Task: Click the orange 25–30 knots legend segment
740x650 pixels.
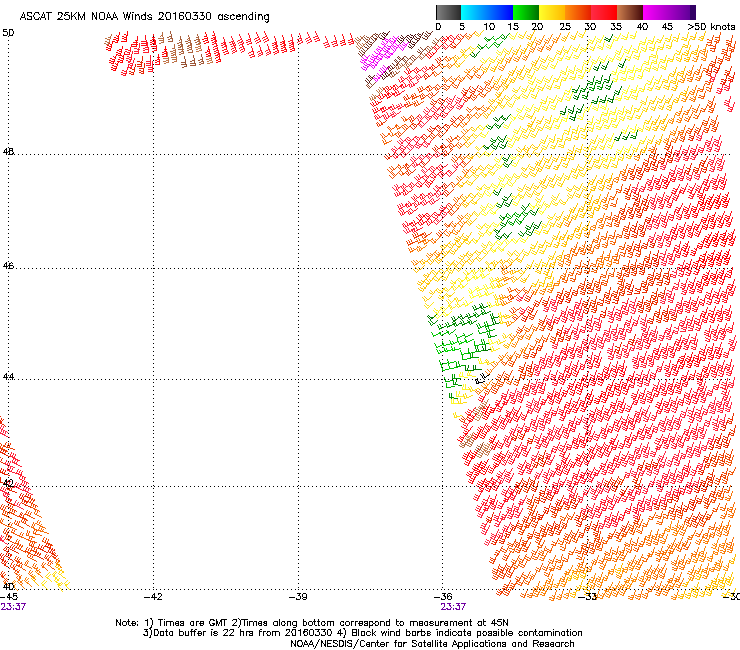Action: pyautogui.click(x=578, y=12)
